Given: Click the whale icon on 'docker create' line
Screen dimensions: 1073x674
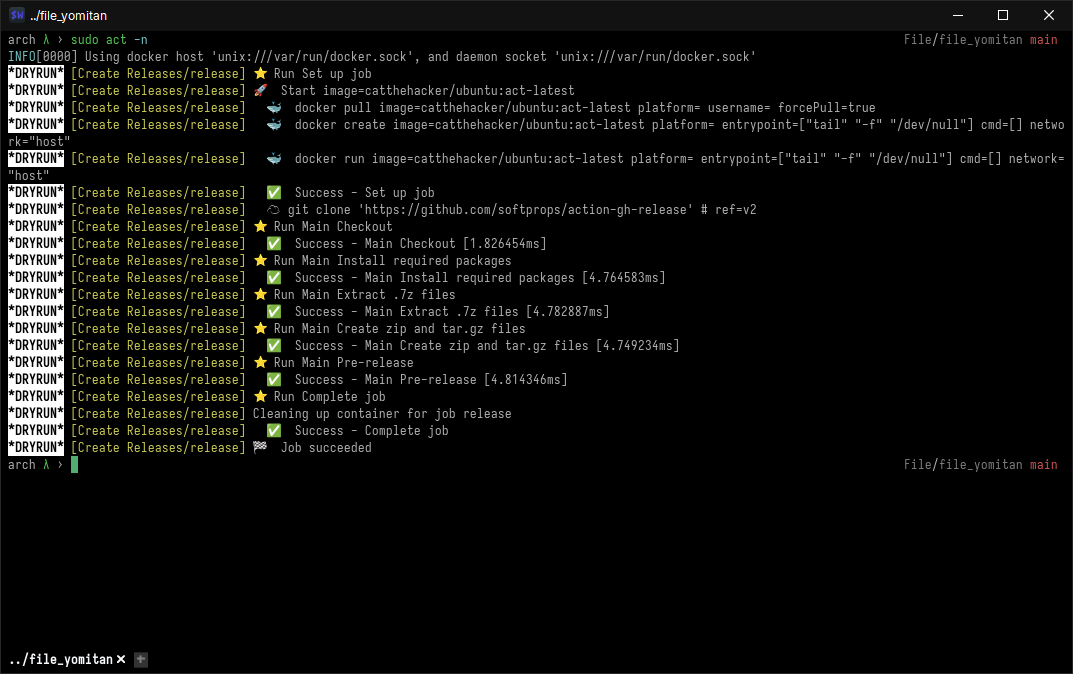Looking at the screenshot, I should (x=274, y=125).
